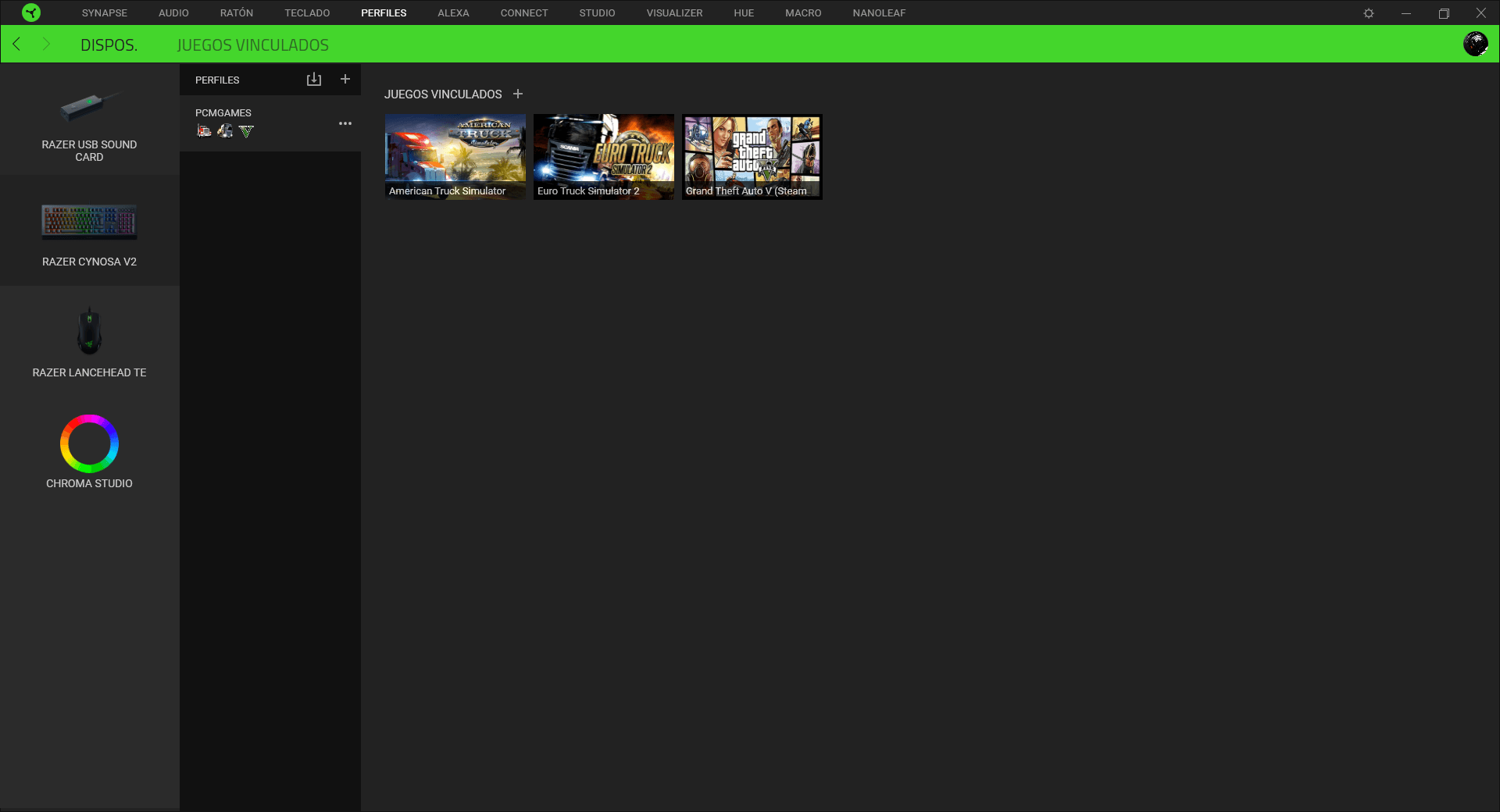1500x812 pixels.
Task: Open the Synapse tab
Action: (105, 13)
